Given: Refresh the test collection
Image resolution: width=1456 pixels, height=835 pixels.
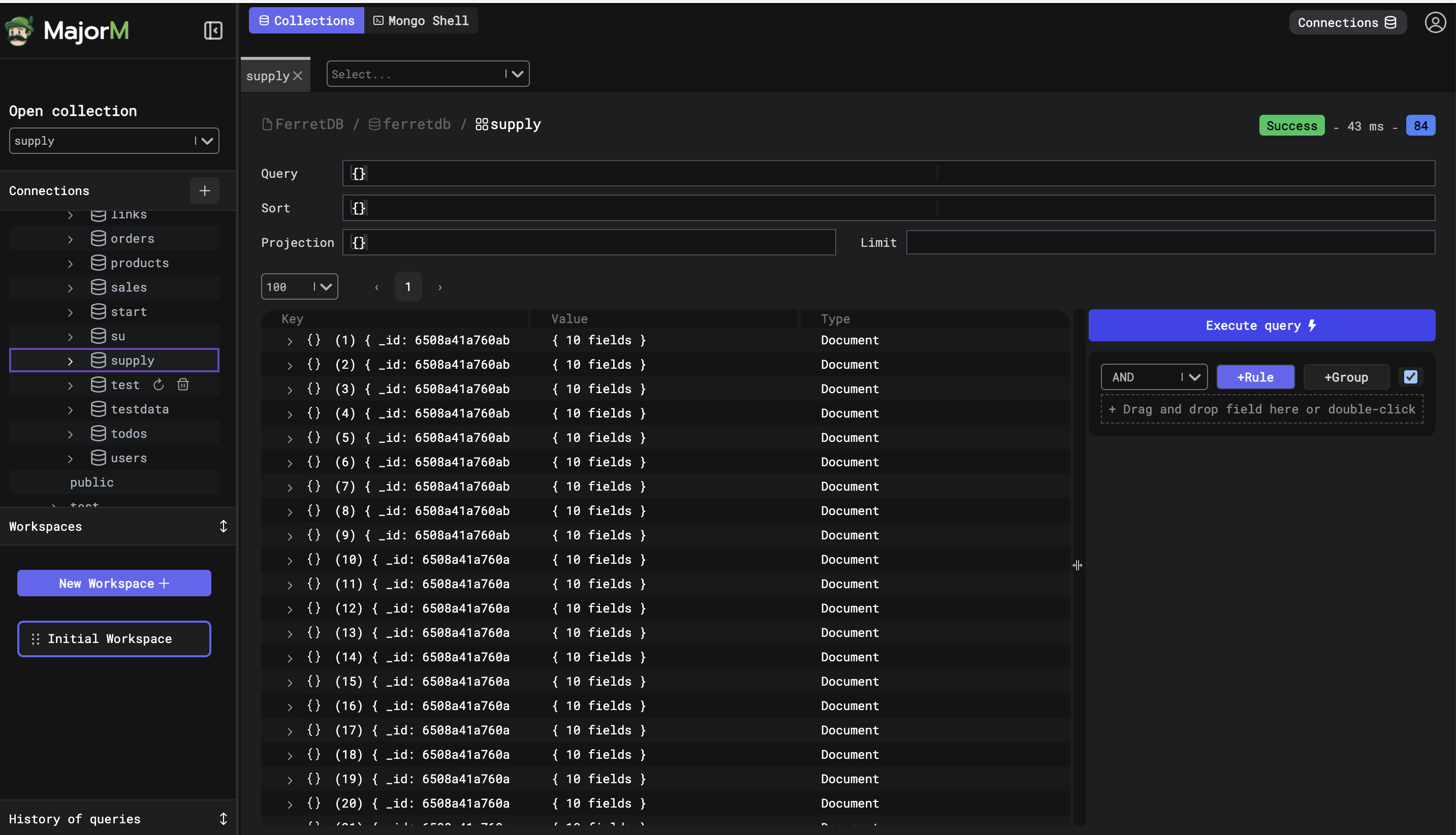Looking at the screenshot, I should pos(159,384).
